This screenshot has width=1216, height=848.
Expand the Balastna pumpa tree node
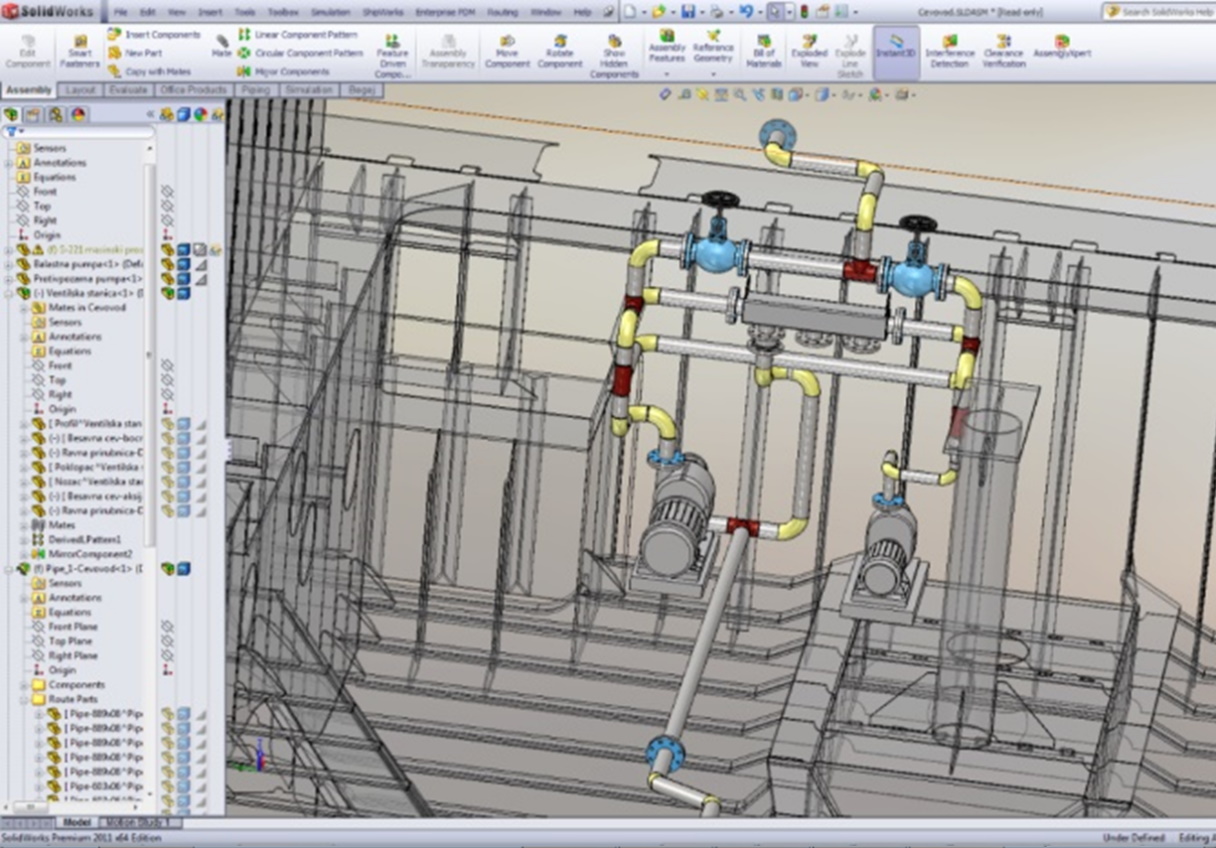(9, 264)
